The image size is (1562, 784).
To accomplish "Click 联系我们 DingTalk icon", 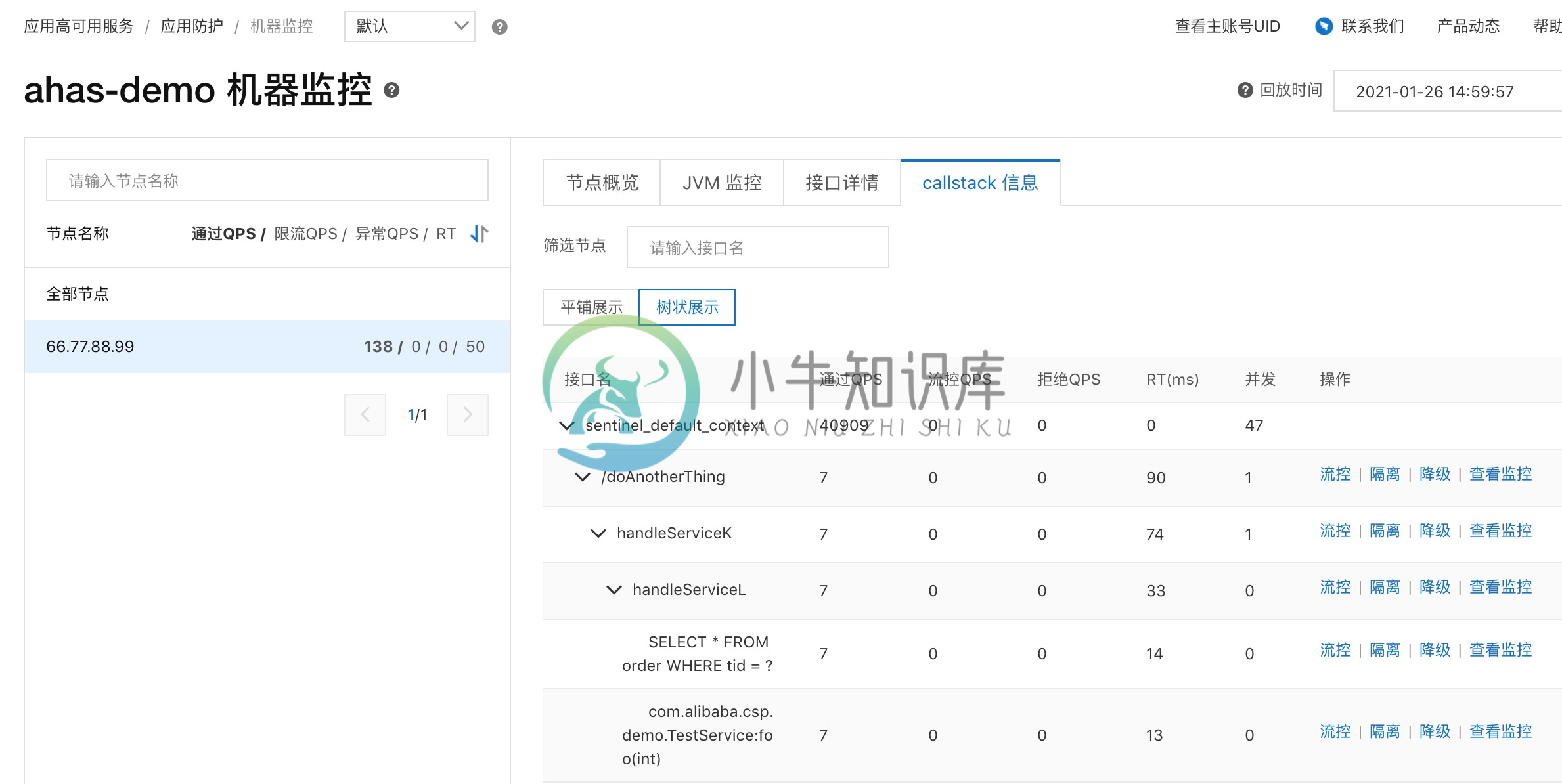I will click(1324, 26).
